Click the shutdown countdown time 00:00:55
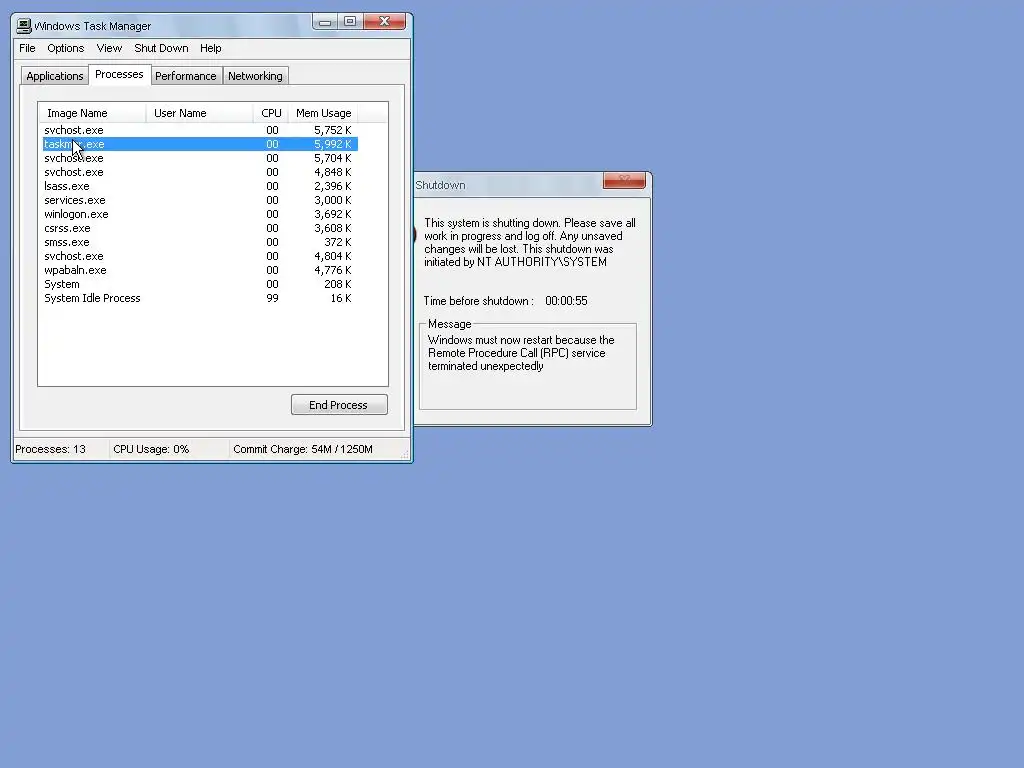Screen dimensions: 1024x768 [566, 301]
